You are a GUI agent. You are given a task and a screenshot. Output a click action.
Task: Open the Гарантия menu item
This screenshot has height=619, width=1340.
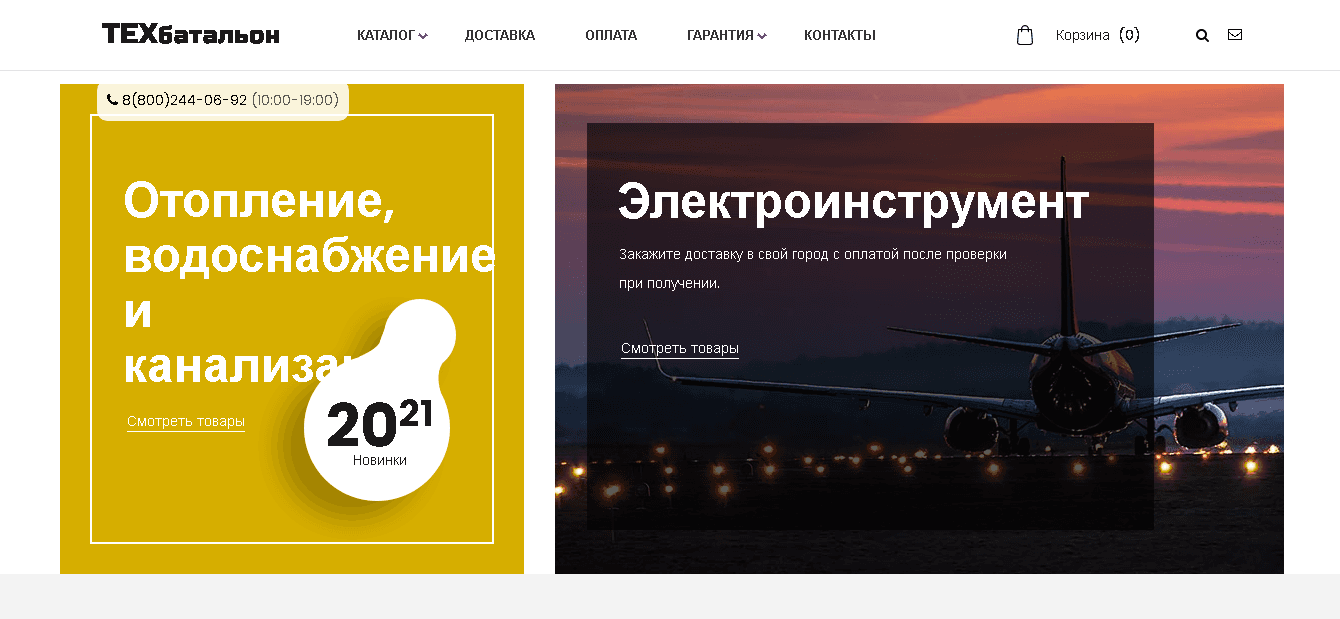coord(720,35)
